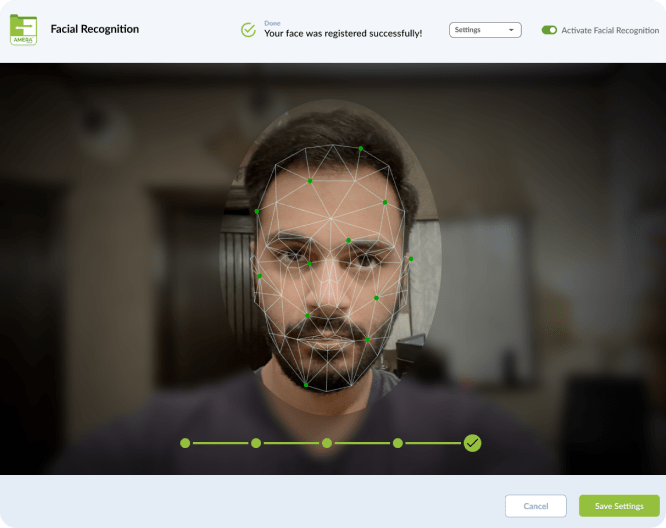Click the Ameba app logo
The width and height of the screenshot is (666, 528).
(x=23, y=29)
